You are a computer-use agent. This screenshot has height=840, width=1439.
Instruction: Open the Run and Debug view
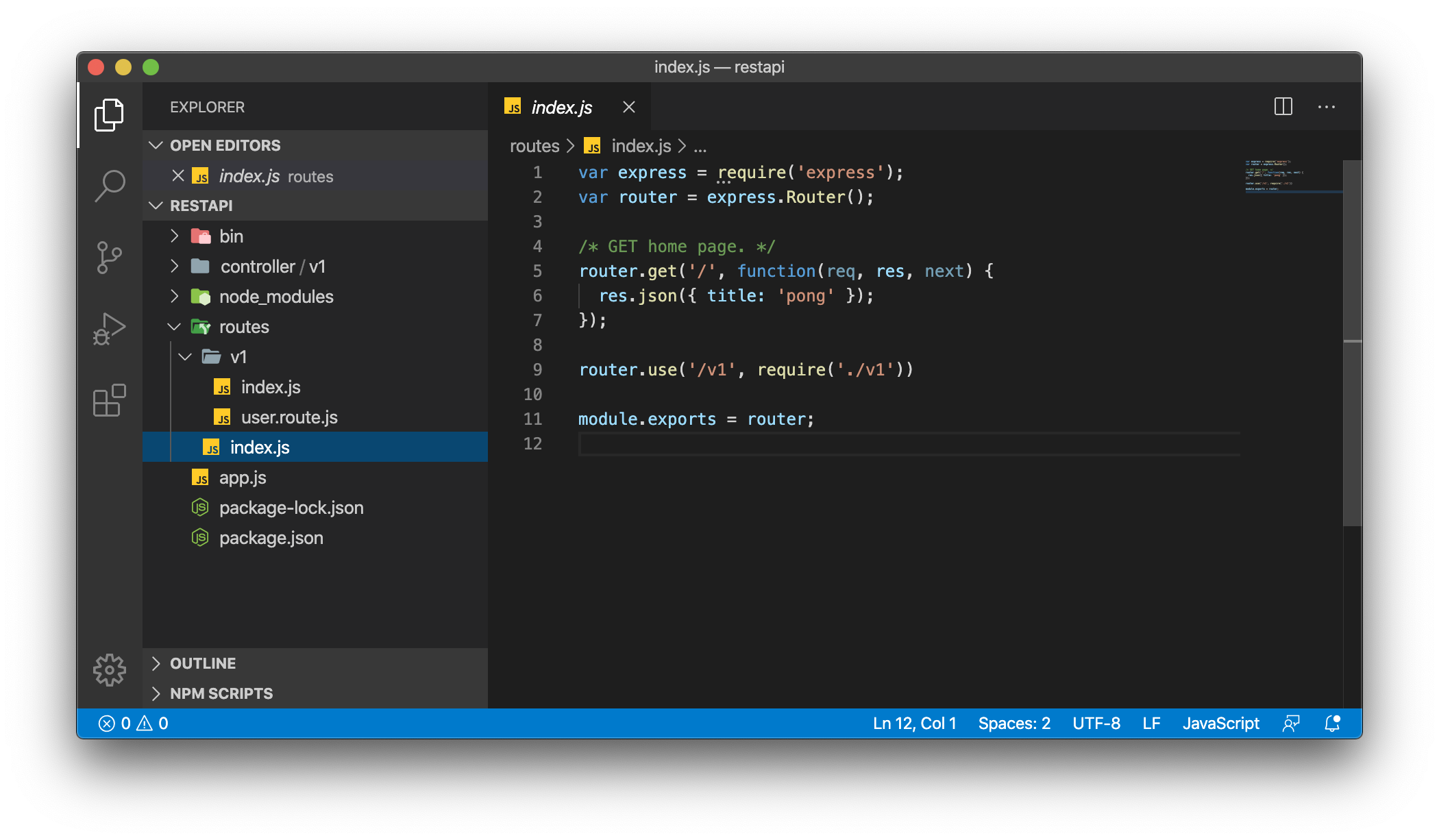110,329
